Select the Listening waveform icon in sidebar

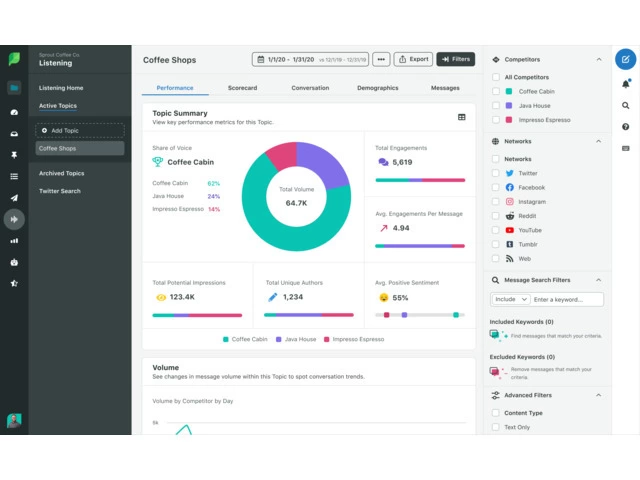pos(14,220)
